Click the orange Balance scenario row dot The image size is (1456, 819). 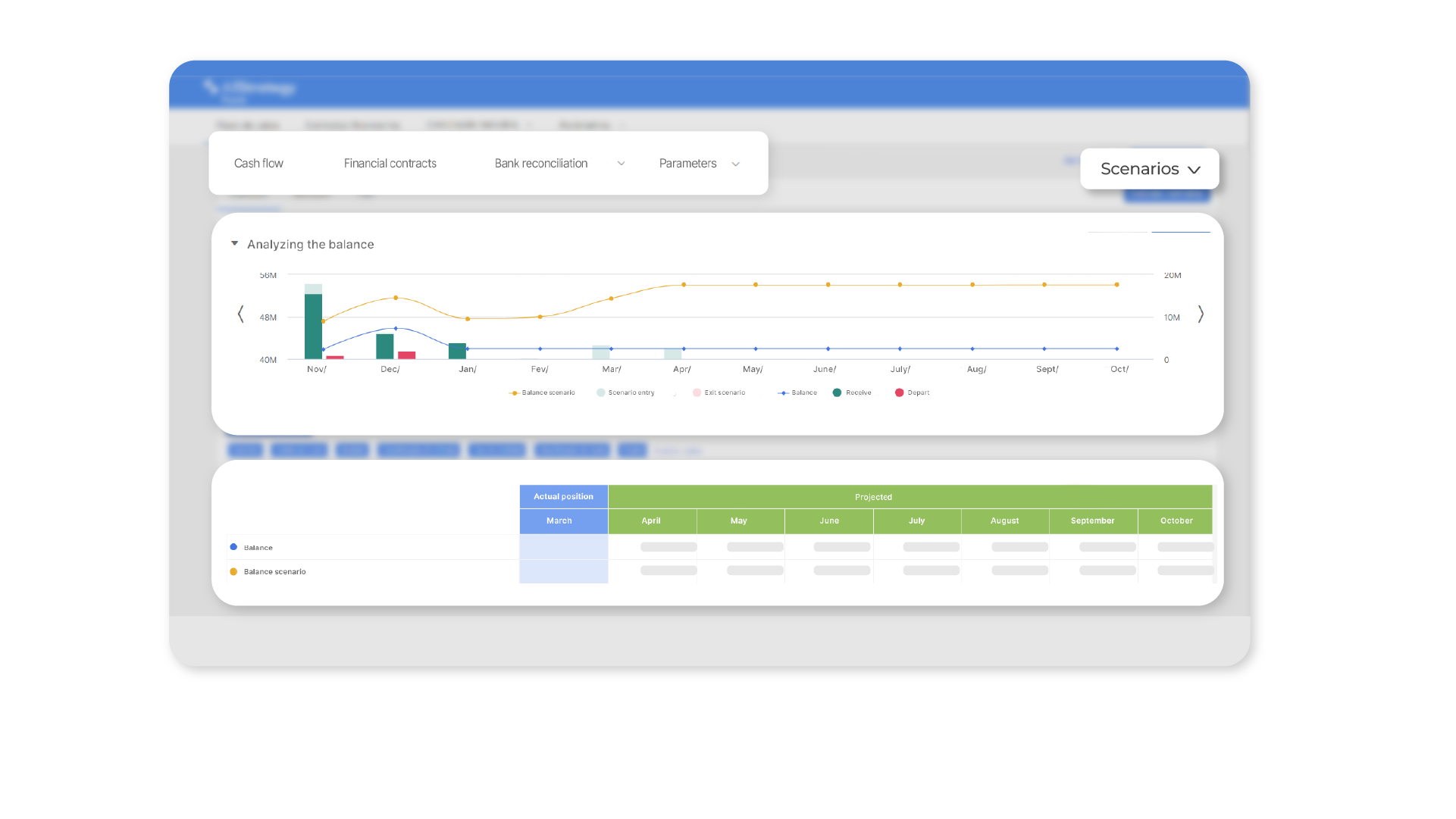[x=233, y=571]
